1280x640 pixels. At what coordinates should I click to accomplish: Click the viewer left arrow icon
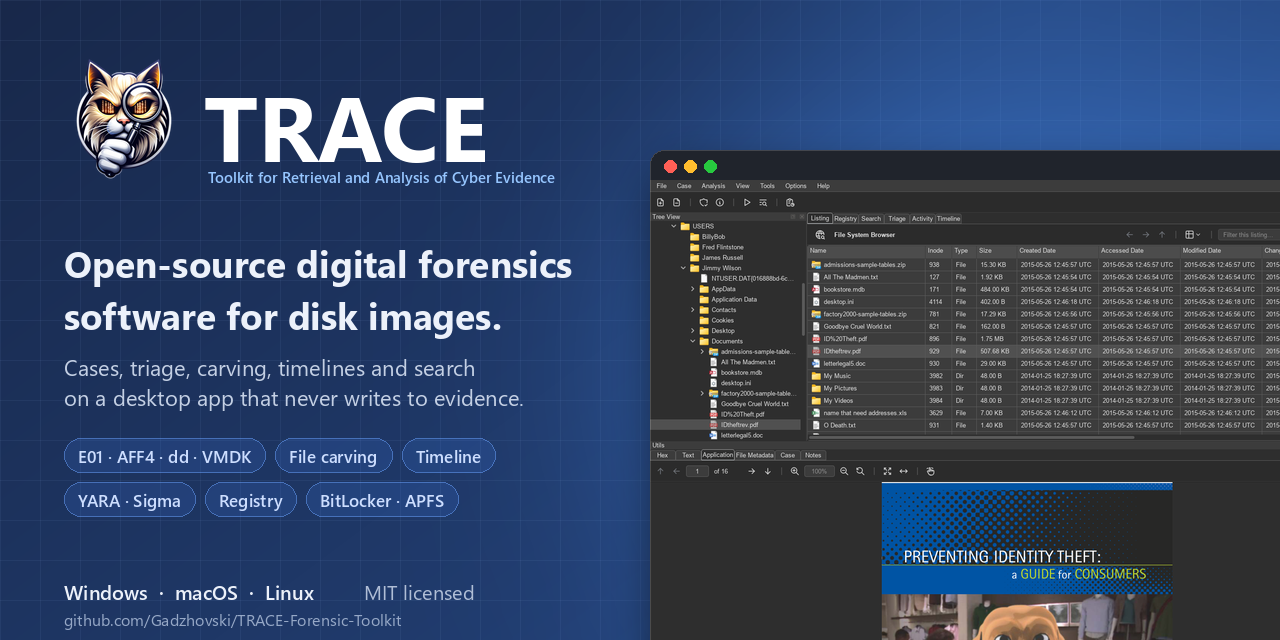pos(676,471)
